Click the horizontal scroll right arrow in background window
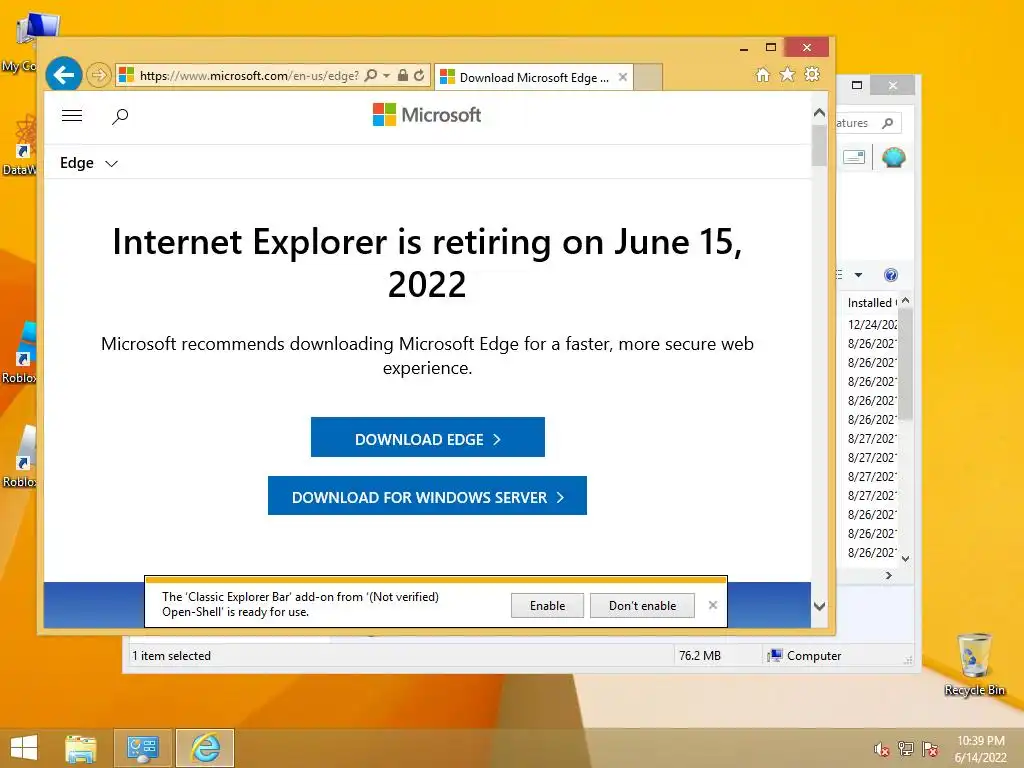Viewport: 1024px width, 768px height. tap(889, 575)
